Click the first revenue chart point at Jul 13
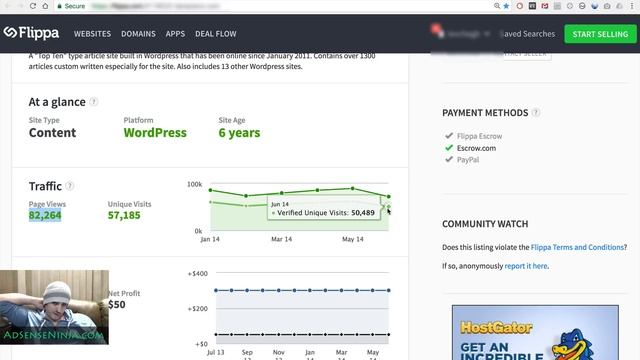This screenshot has width=640, height=360. (x=216, y=290)
